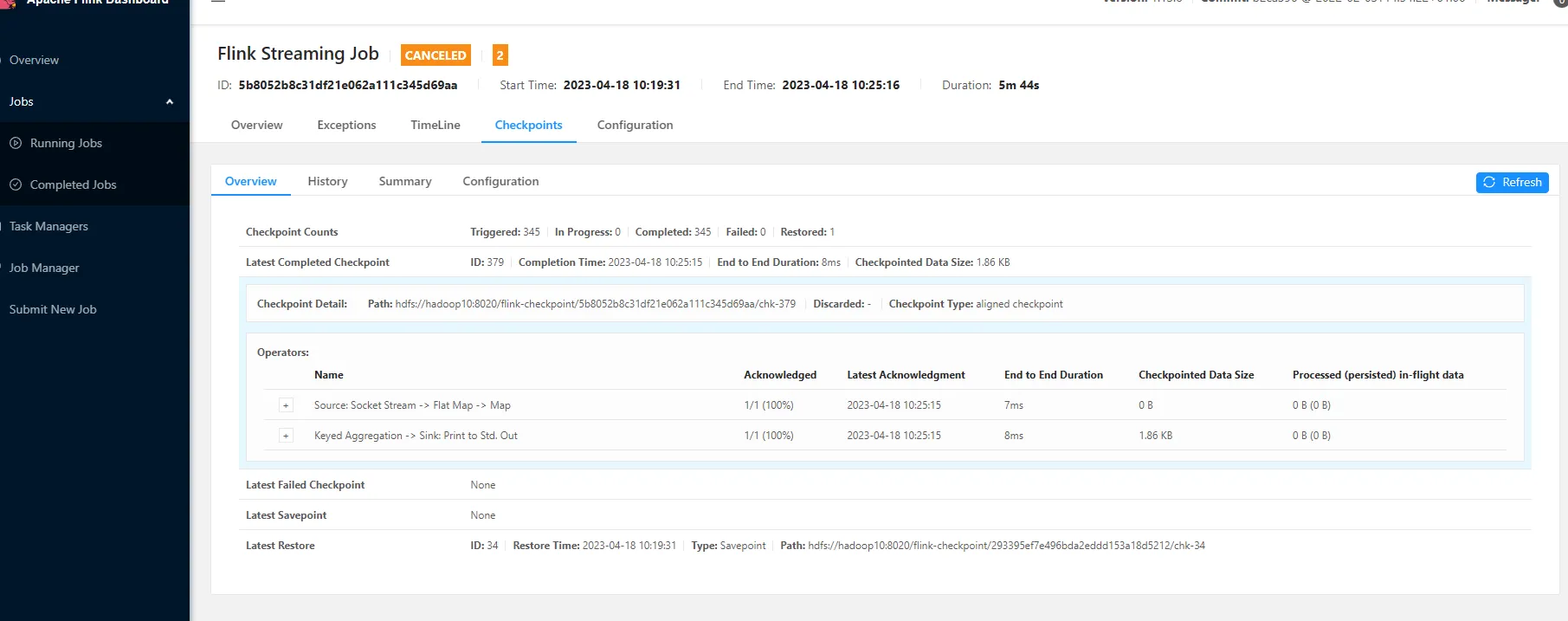Click the Completed Jobs check-circle icon
Viewport: 1568px width, 621px height.
(16, 184)
